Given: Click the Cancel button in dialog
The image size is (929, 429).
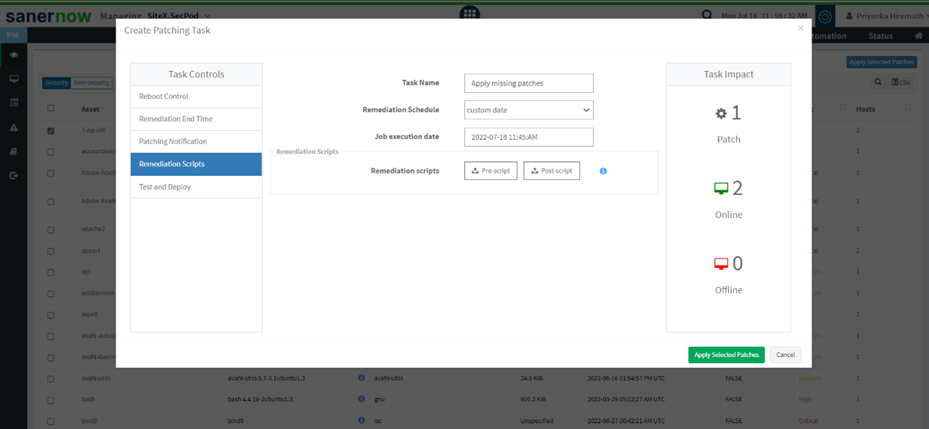Looking at the screenshot, I should 786,355.
